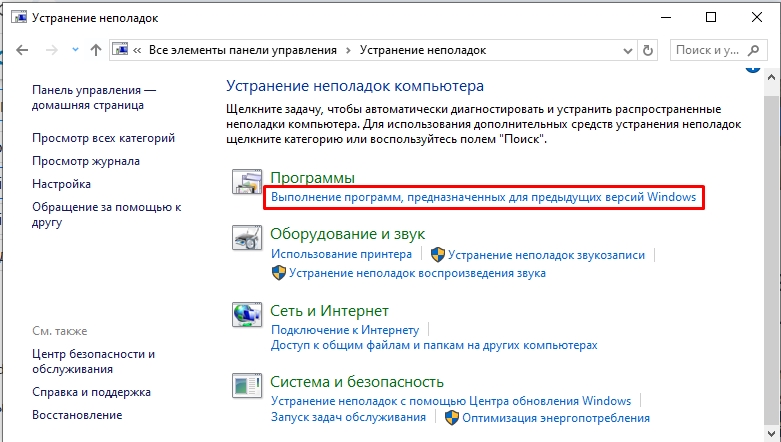Click "Устранение неполадок" breadcrumb in address bar
Viewport: 781px width, 442px height.
[423, 50]
